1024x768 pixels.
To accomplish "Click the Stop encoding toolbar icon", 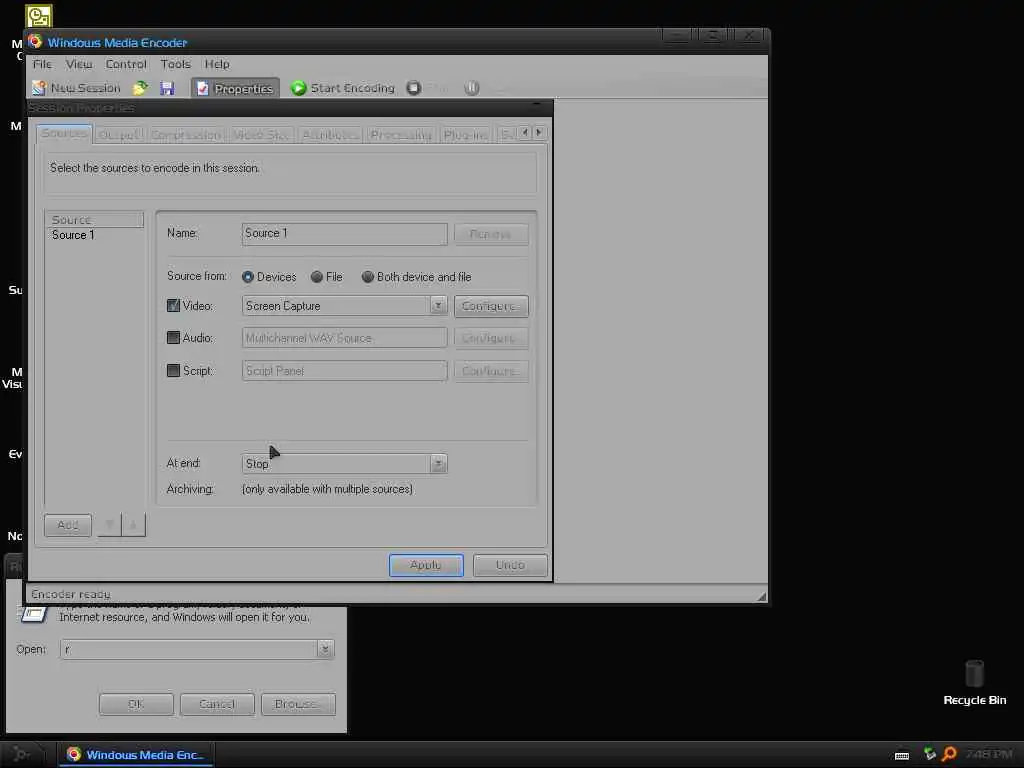I will pyautogui.click(x=413, y=88).
